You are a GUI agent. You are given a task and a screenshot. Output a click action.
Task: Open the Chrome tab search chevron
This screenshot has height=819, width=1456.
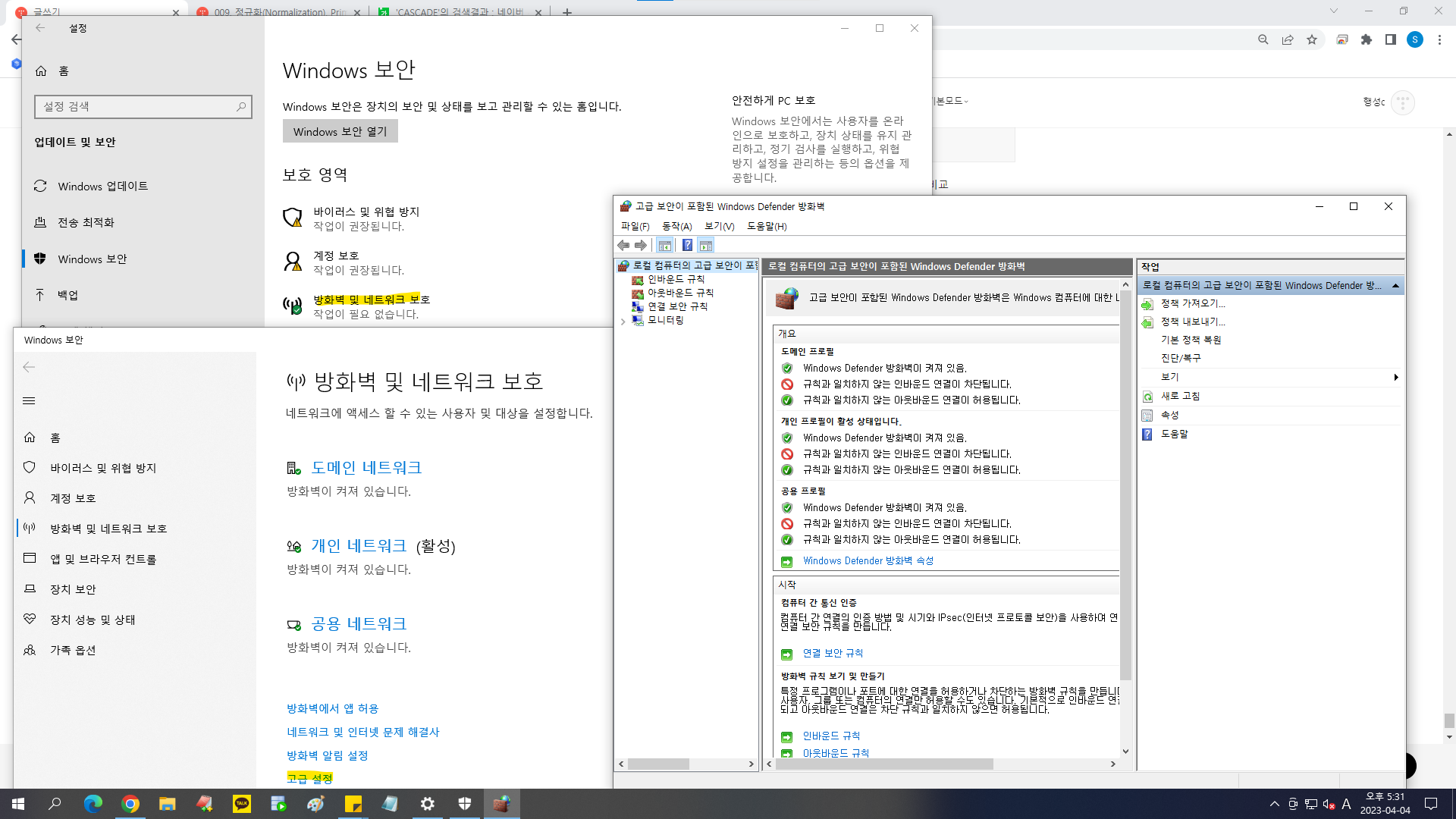coord(1334,11)
